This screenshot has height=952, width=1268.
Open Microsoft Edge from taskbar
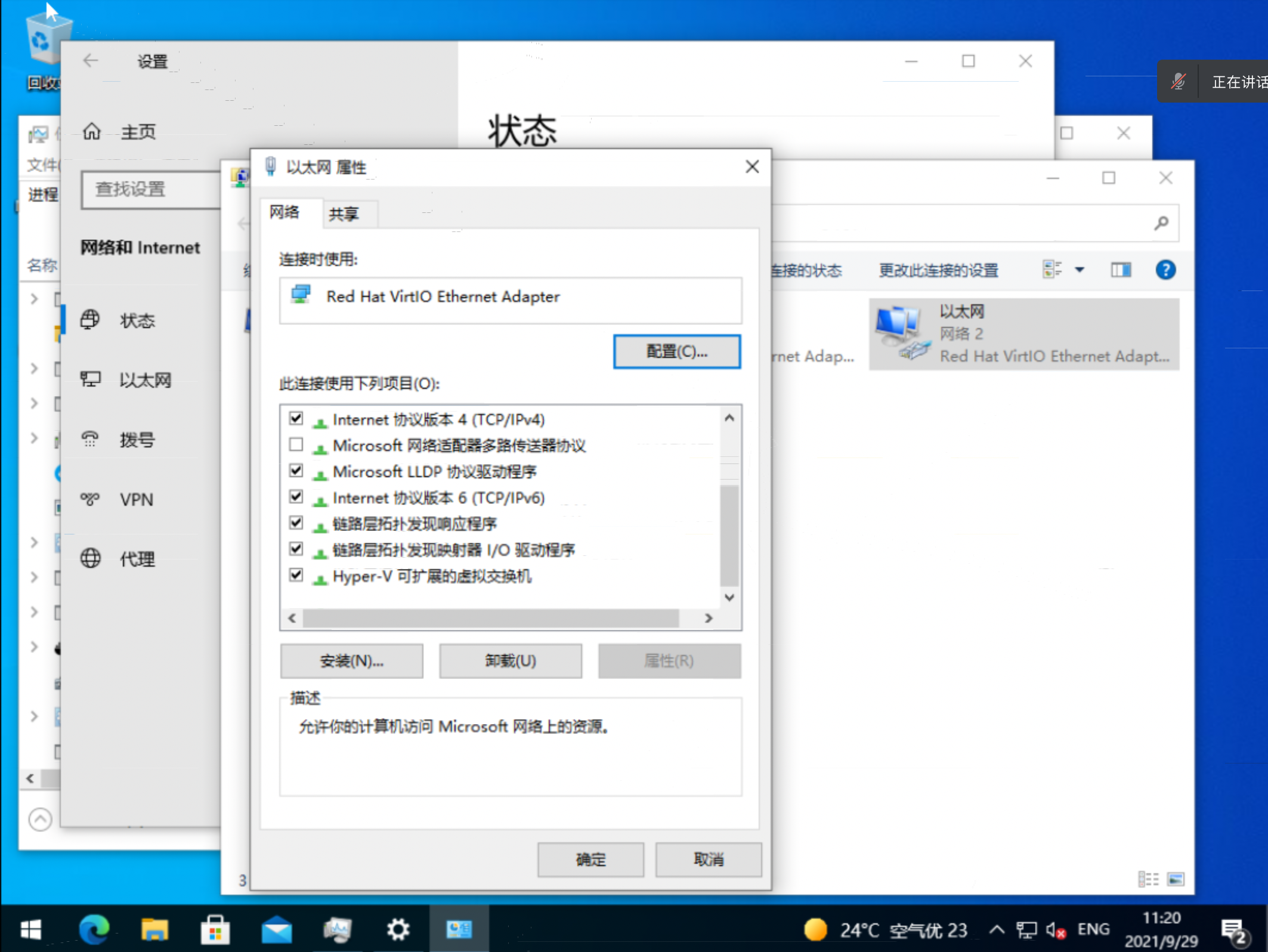point(94,929)
